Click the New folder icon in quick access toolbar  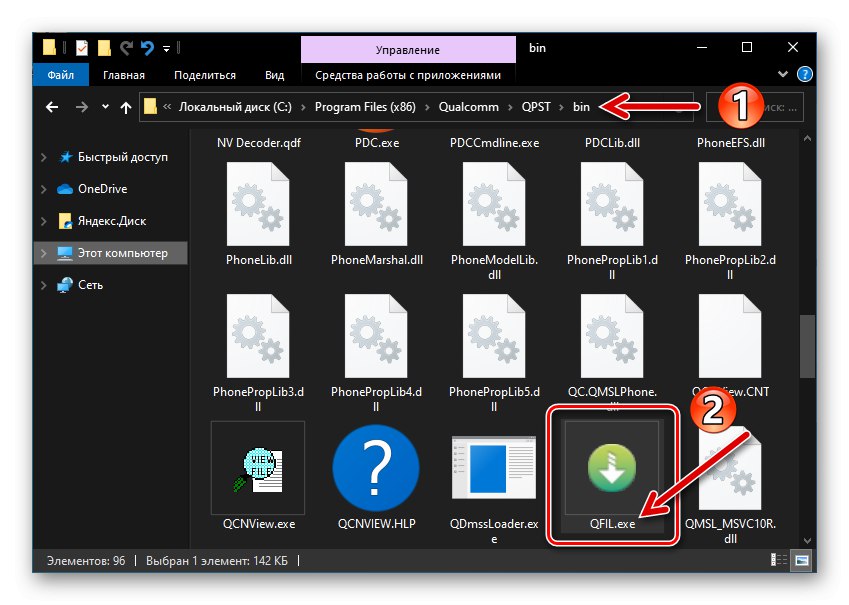pyautogui.click(x=104, y=48)
